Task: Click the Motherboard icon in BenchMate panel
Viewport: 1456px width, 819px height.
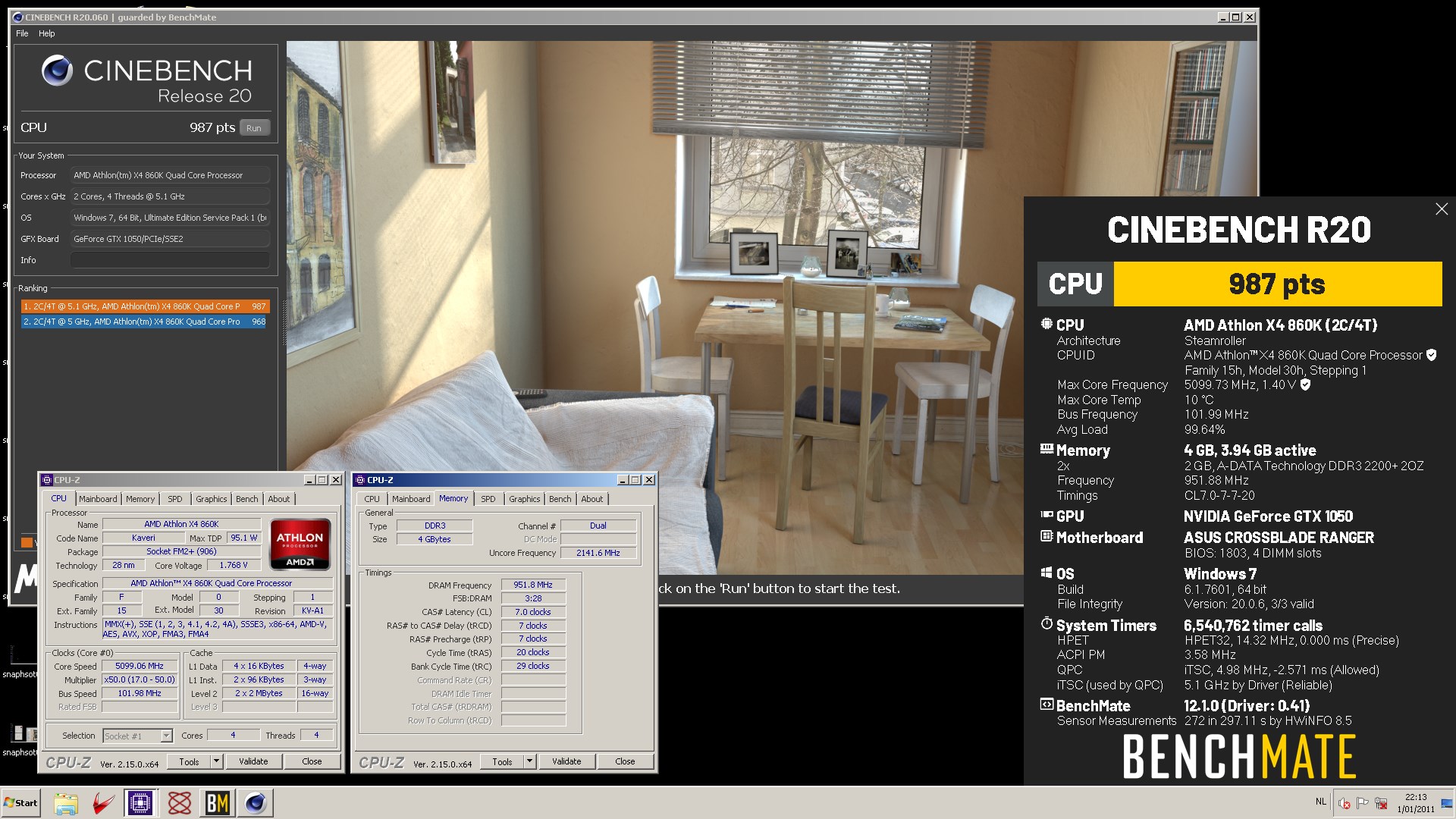Action: coord(1046,536)
